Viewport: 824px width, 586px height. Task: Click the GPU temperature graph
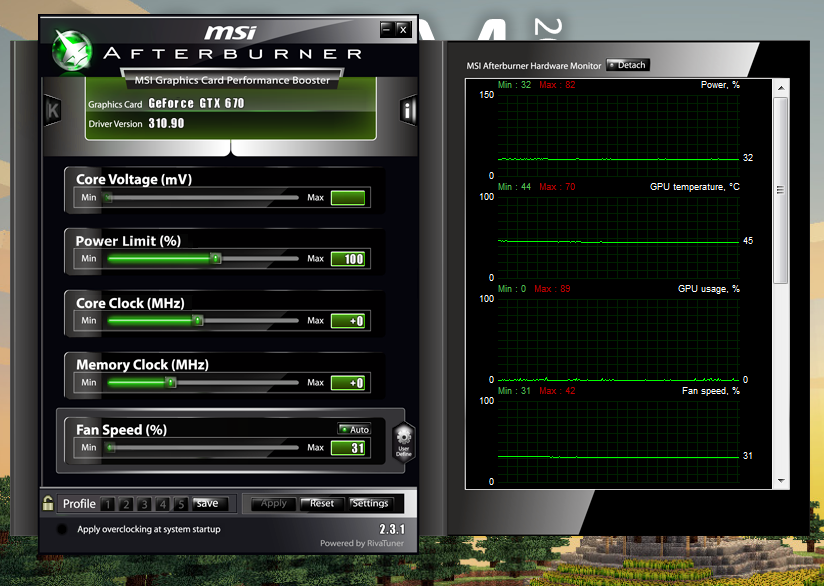[619, 238]
